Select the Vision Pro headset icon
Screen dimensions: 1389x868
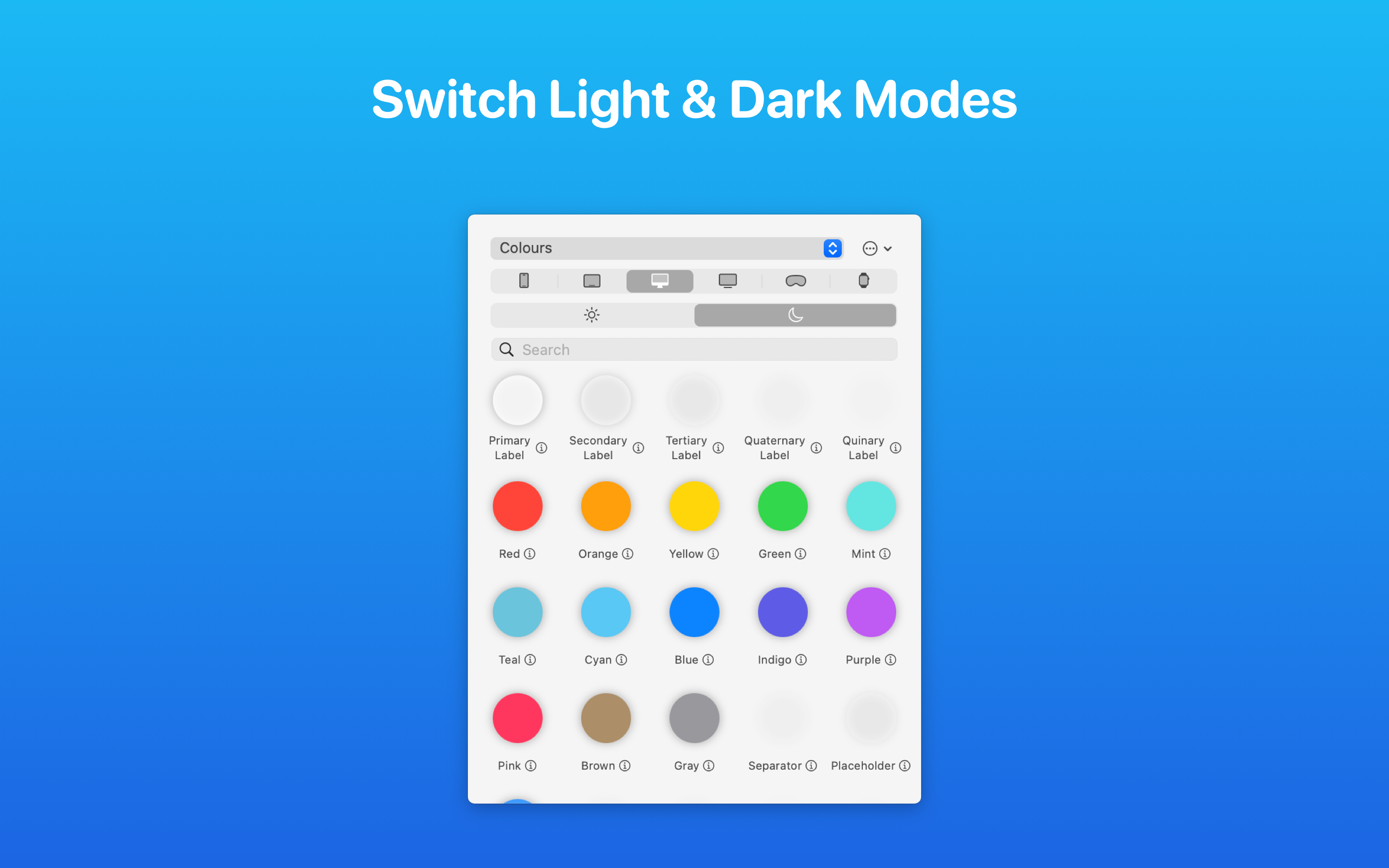794,281
